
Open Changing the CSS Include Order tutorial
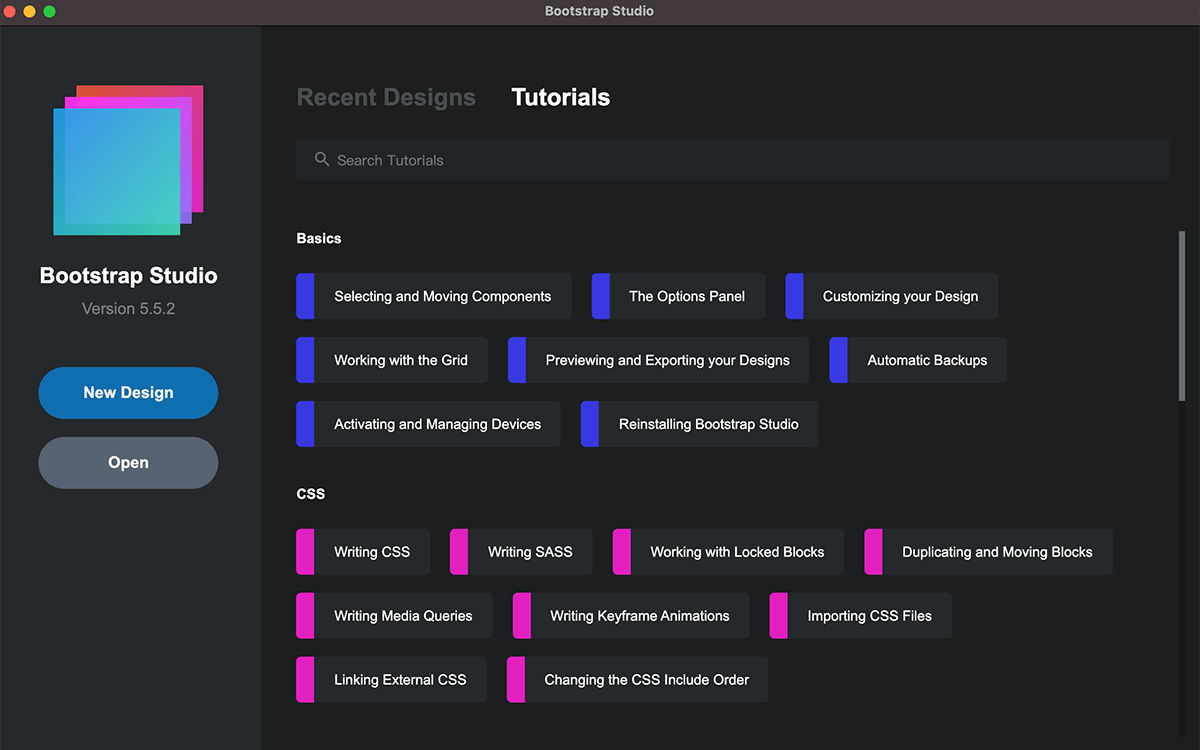coord(637,680)
